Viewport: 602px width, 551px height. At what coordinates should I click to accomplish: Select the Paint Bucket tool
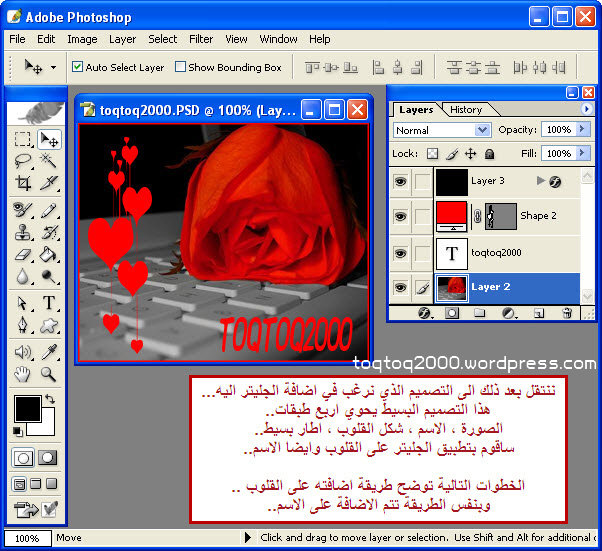point(48,255)
